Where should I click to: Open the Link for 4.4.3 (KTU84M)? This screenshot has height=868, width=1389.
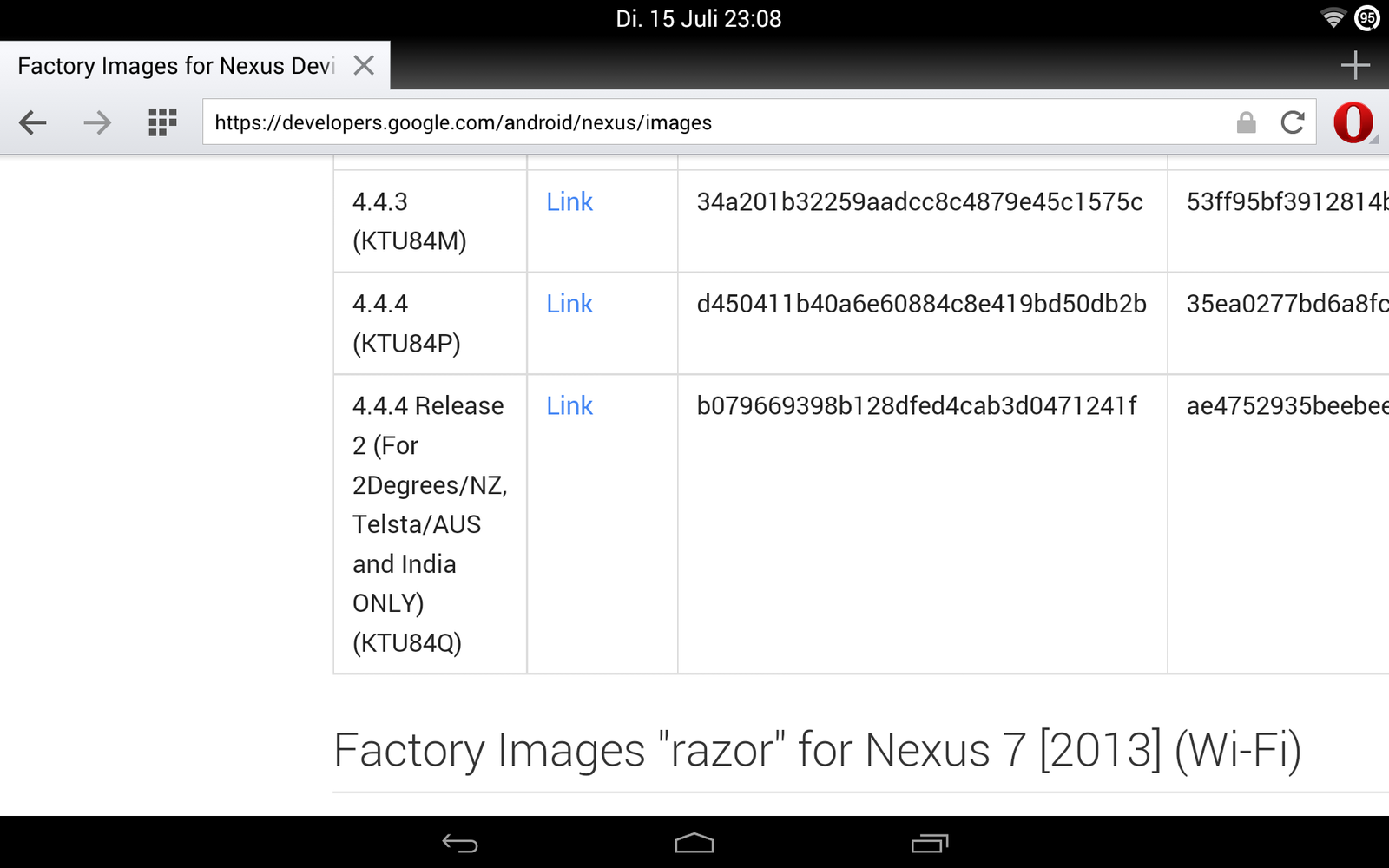click(569, 202)
